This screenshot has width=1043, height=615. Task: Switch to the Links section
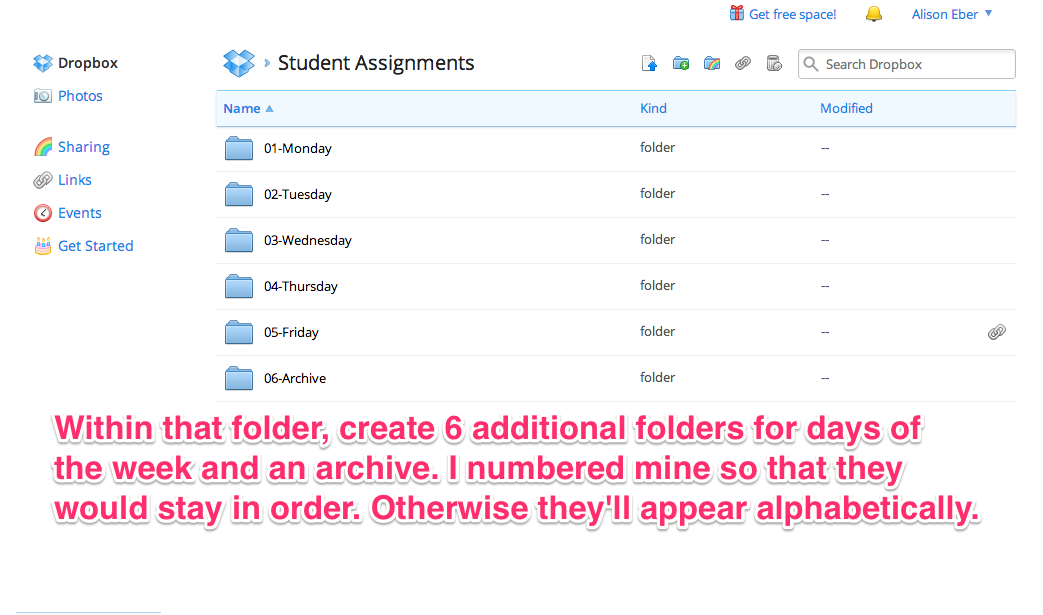pyautogui.click(x=73, y=179)
